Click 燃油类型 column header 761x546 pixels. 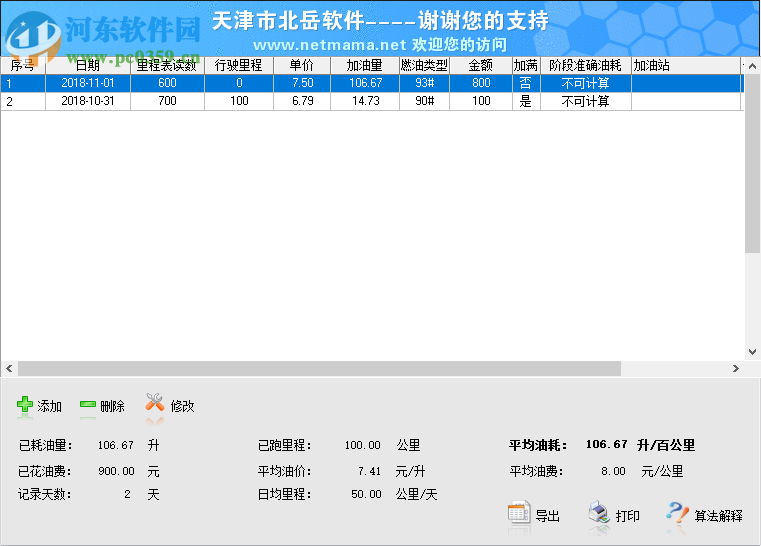(x=424, y=66)
